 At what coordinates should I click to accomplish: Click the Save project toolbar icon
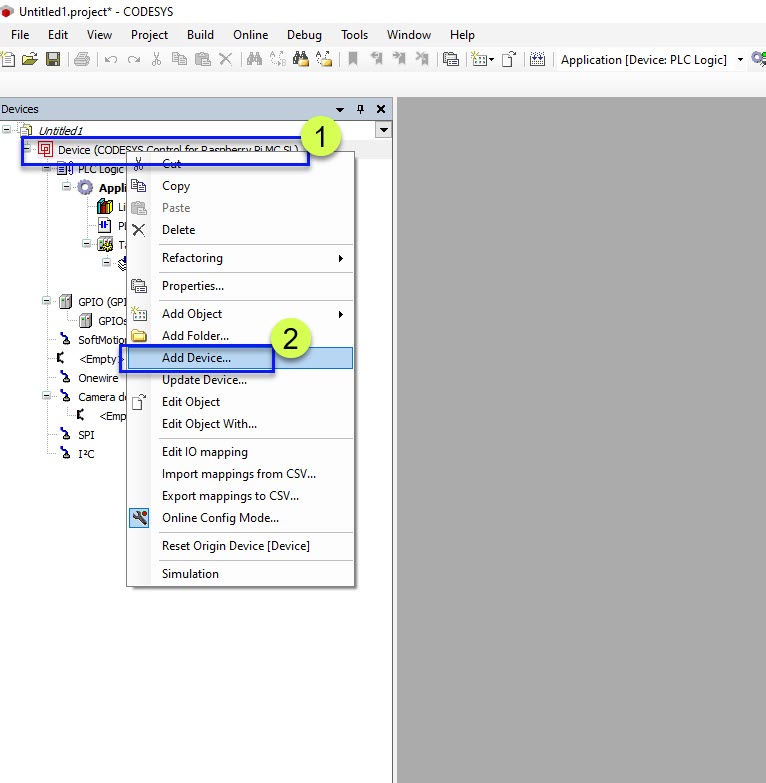[x=51, y=60]
